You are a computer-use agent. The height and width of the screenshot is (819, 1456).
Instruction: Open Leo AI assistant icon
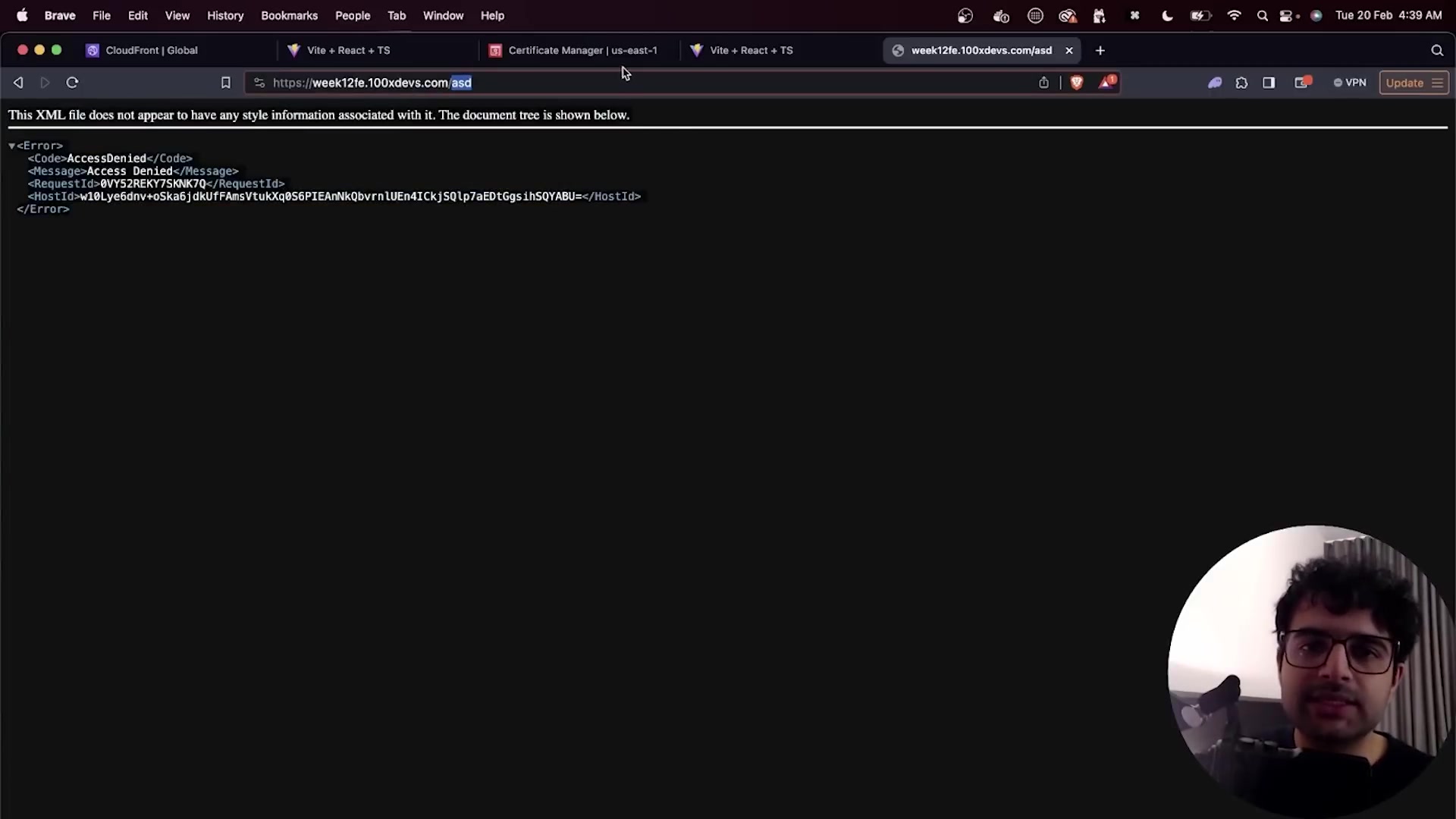1215,83
